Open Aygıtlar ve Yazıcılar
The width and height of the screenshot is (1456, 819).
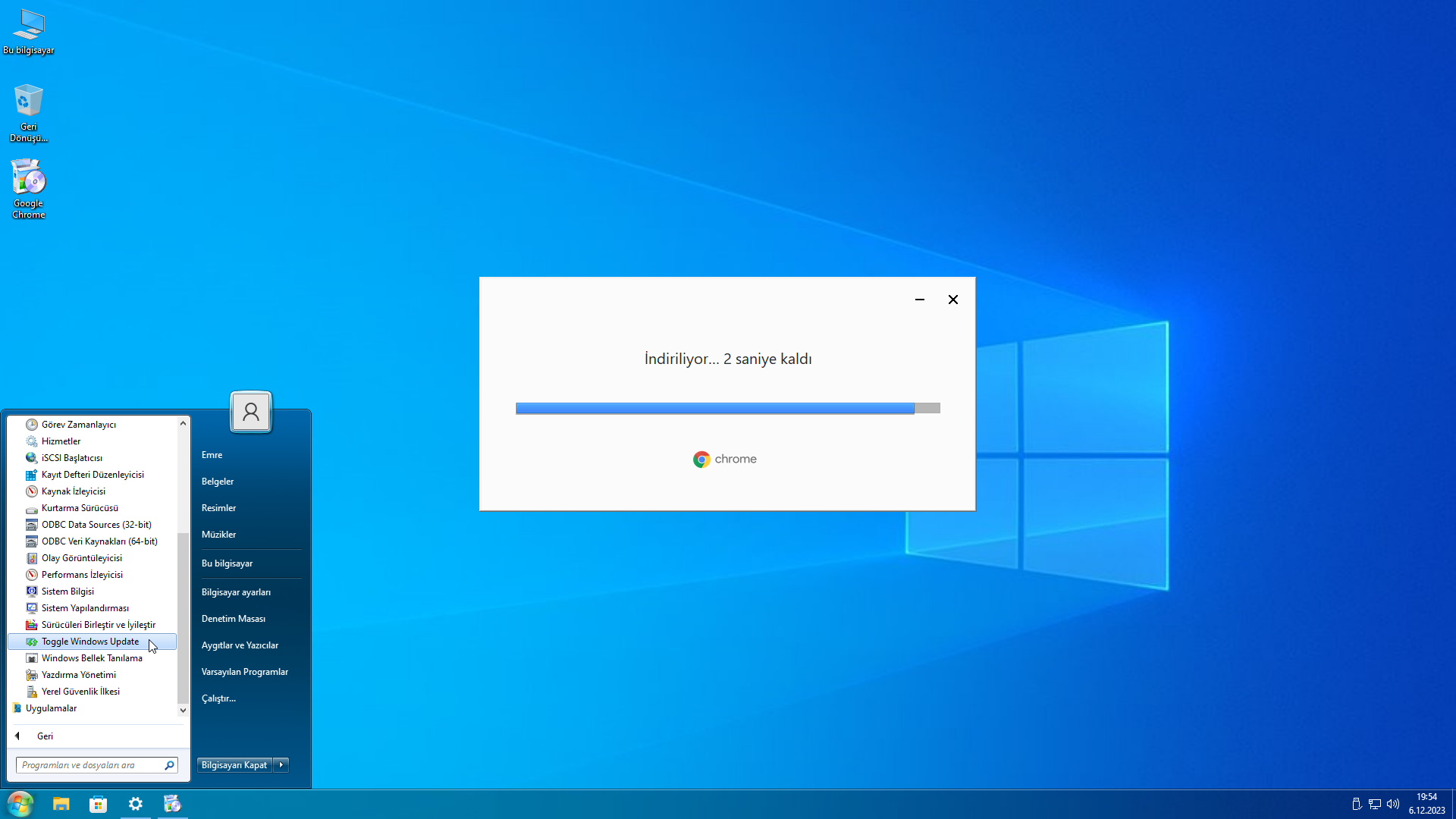tap(250, 645)
